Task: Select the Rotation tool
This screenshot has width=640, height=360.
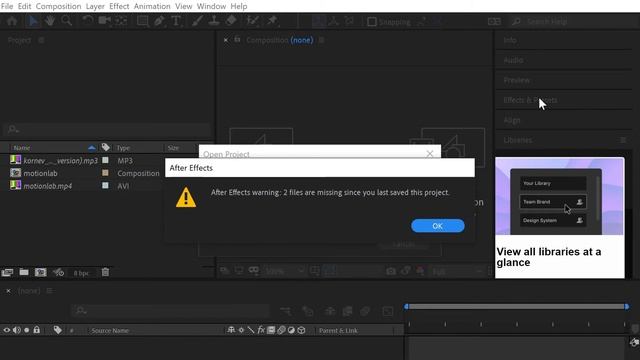Action: (x=87, y=21)
